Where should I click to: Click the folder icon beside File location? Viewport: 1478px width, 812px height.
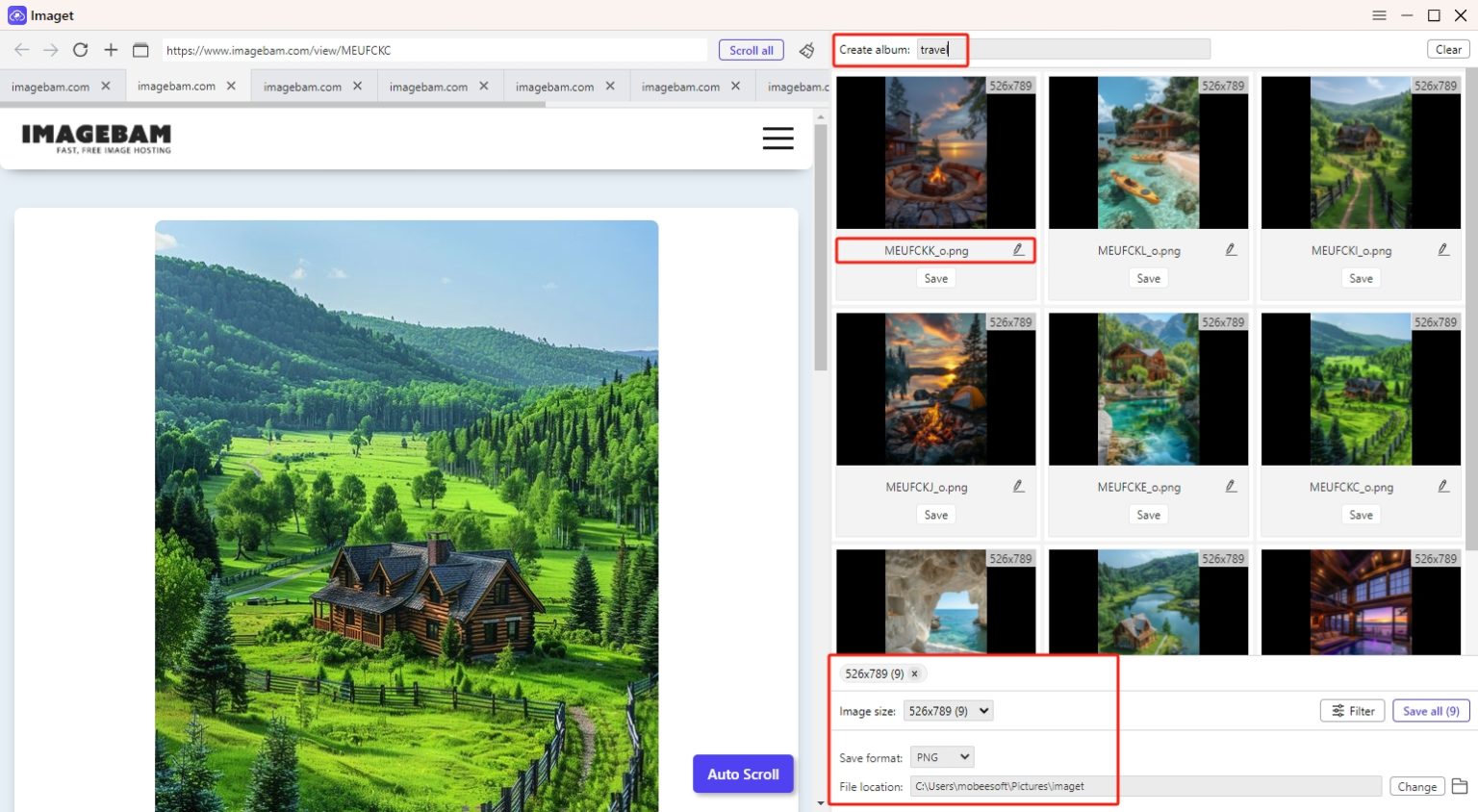[x=1460, y=786]
